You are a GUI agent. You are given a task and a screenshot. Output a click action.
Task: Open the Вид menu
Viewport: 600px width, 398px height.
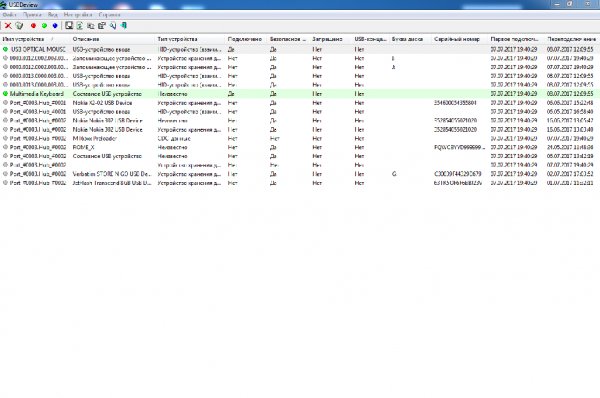pos(53,15)
